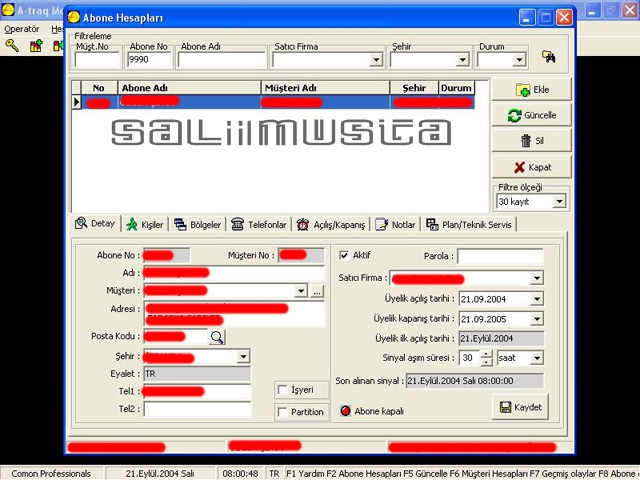Open the saat time unit dropdown
This screenshot has height=480, width=640.
pyautogui.click(x=537, y=358)
